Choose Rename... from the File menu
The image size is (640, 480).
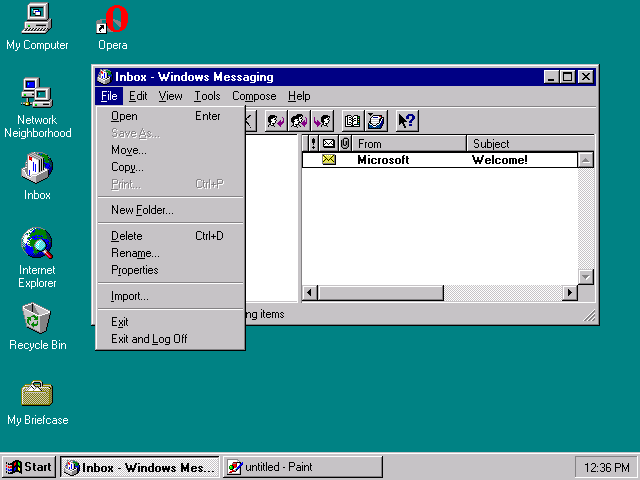pos(171,253)
